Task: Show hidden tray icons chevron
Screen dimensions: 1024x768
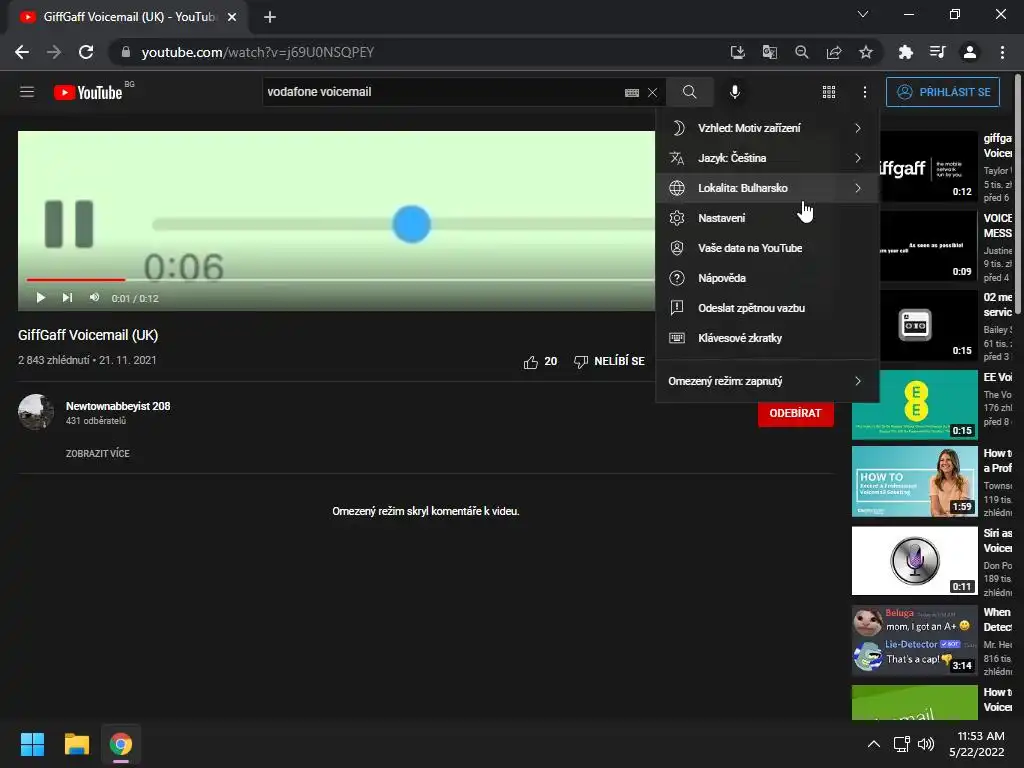Action: click(873, 744)
